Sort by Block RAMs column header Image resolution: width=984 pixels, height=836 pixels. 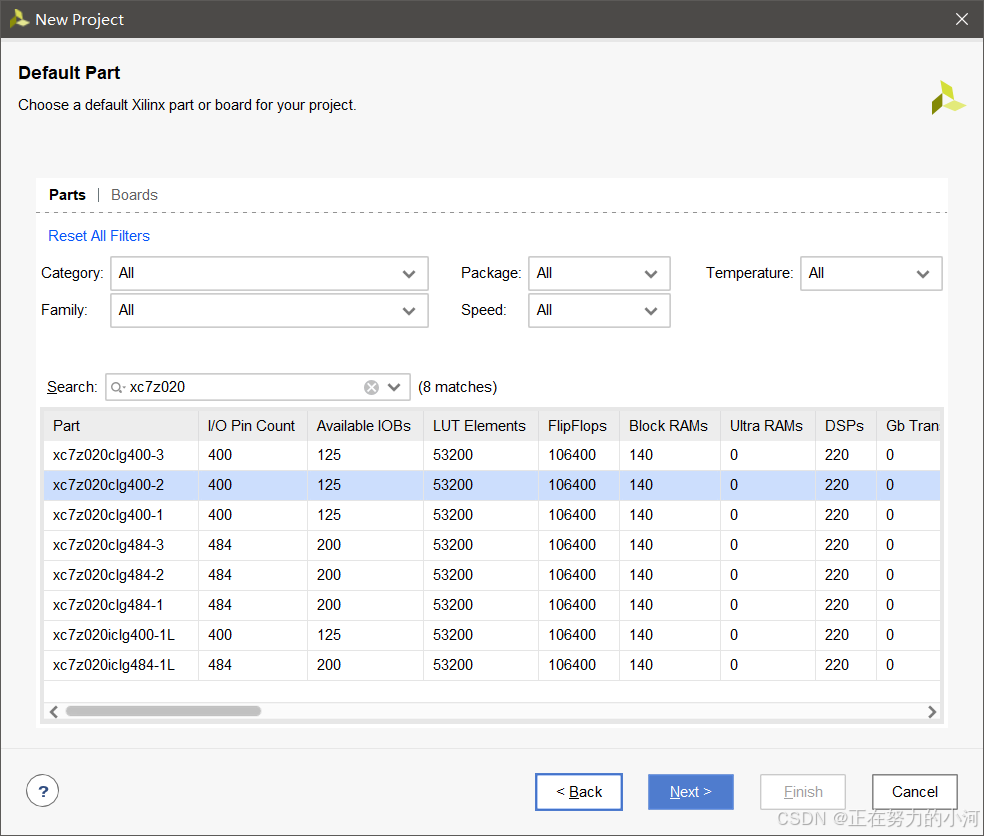(670, 426)
